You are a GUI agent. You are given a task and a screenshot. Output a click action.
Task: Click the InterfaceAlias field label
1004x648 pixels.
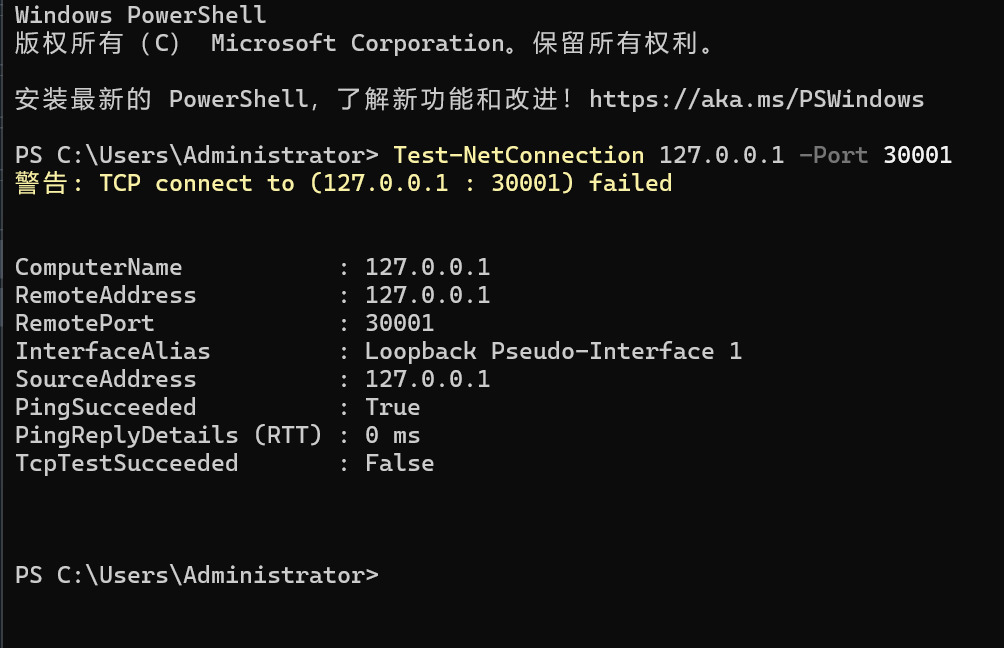112,351
